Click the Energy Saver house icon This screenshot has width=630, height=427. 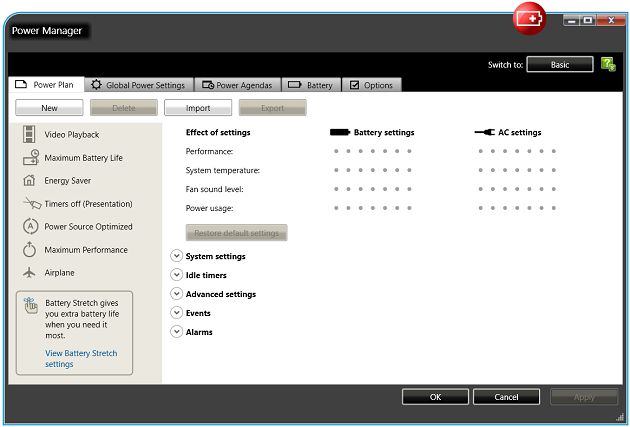click(x=29, y=180)
